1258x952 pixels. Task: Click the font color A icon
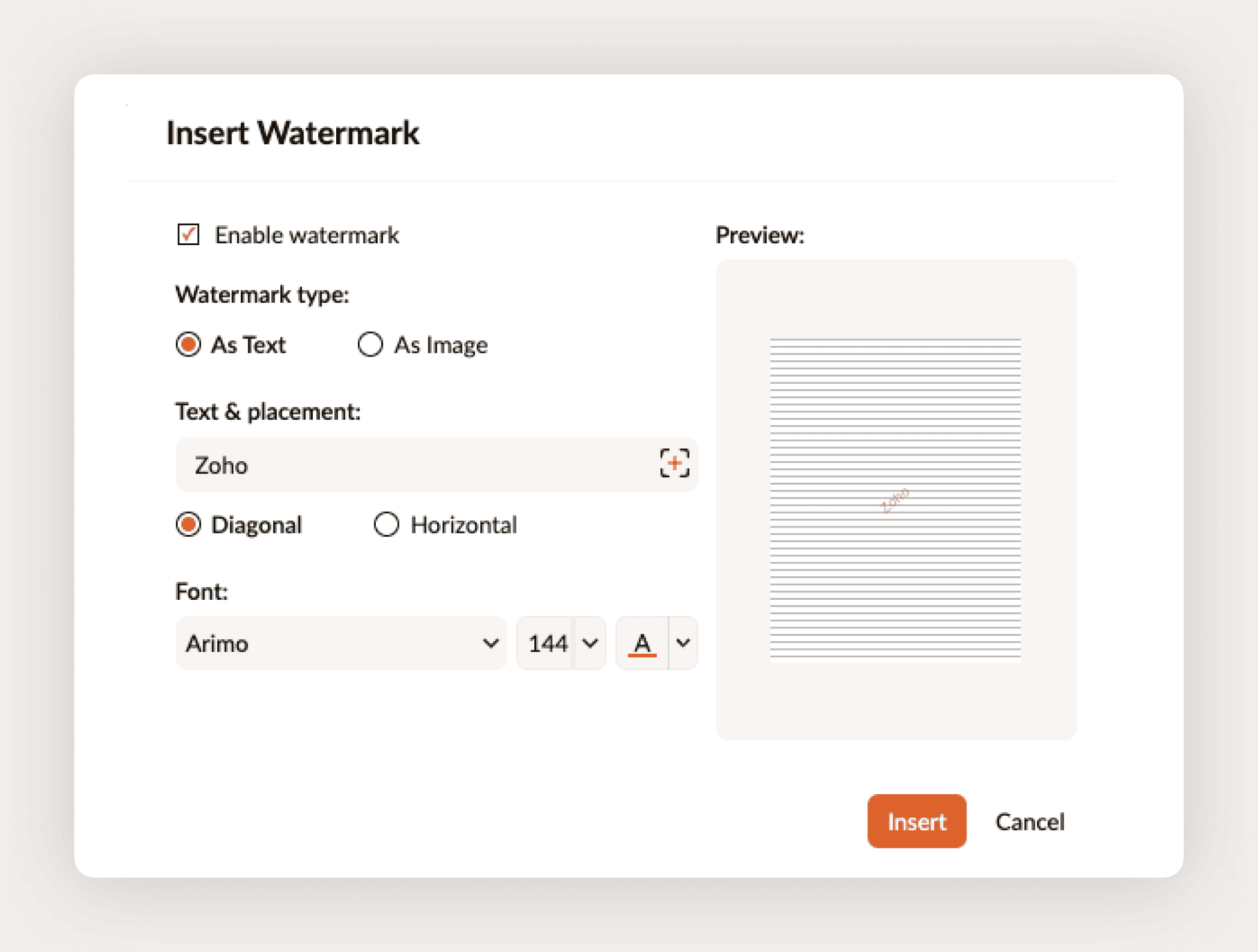pos(642,644)
